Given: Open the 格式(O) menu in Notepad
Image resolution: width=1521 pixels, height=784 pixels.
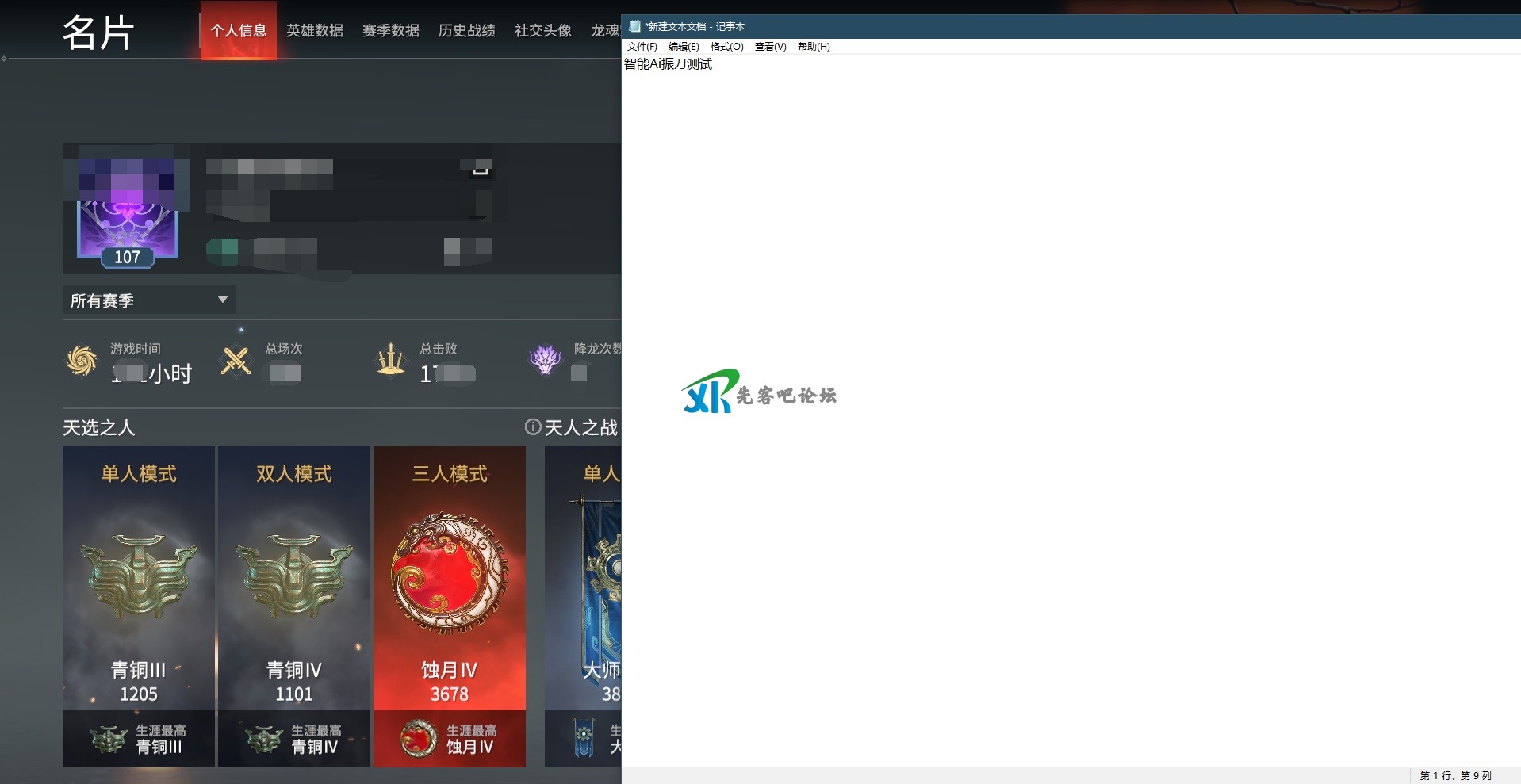Looking at the screenshot, I should click(x=726, y=47).
